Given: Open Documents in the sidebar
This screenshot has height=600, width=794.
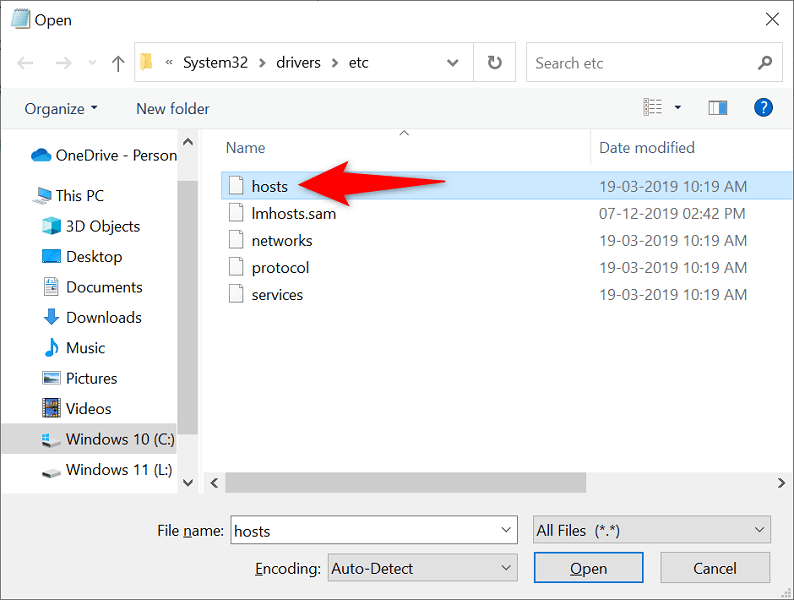Looking at the screenshot, I should coord(93,287).
